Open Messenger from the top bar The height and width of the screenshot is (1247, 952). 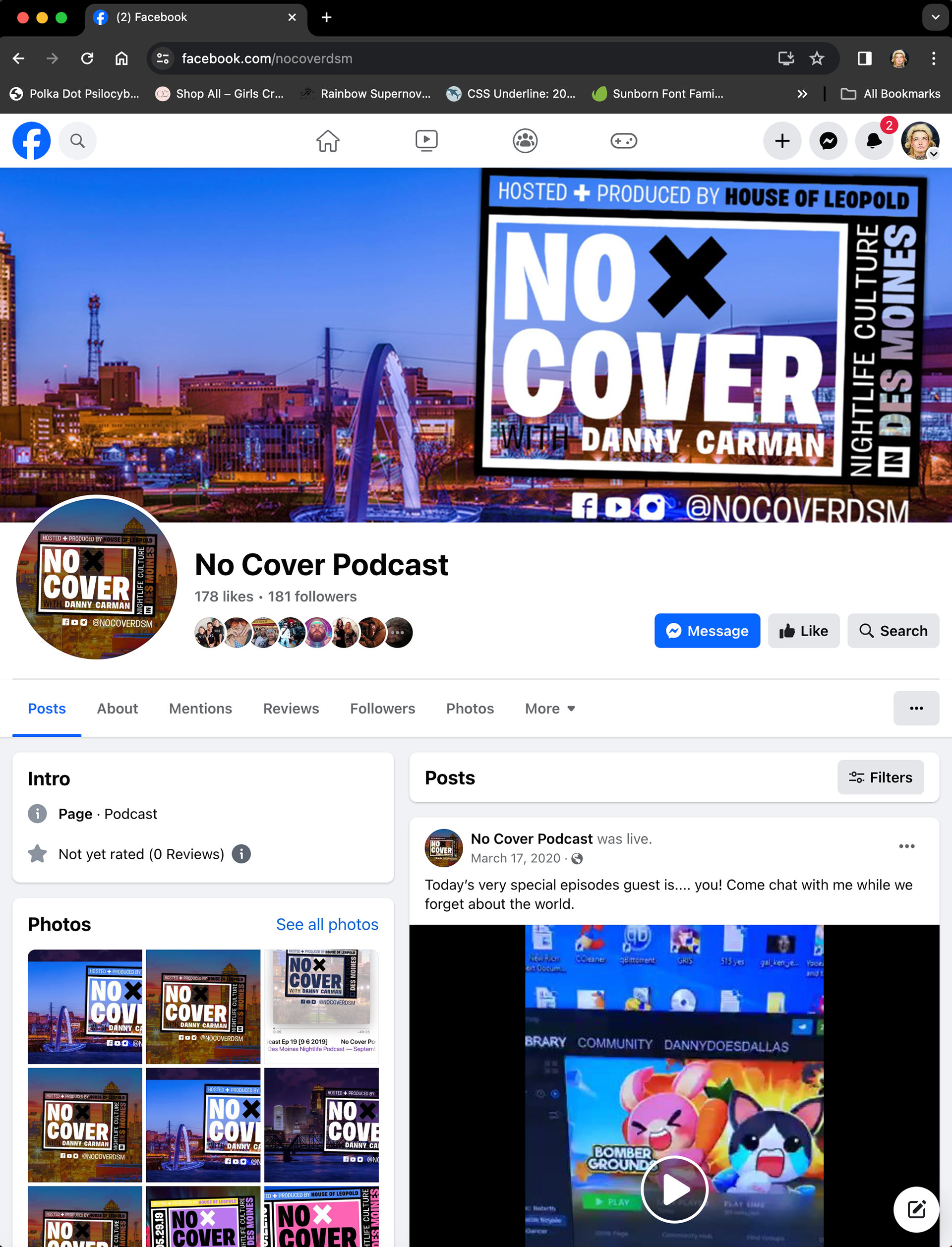[x=828, y=140]
